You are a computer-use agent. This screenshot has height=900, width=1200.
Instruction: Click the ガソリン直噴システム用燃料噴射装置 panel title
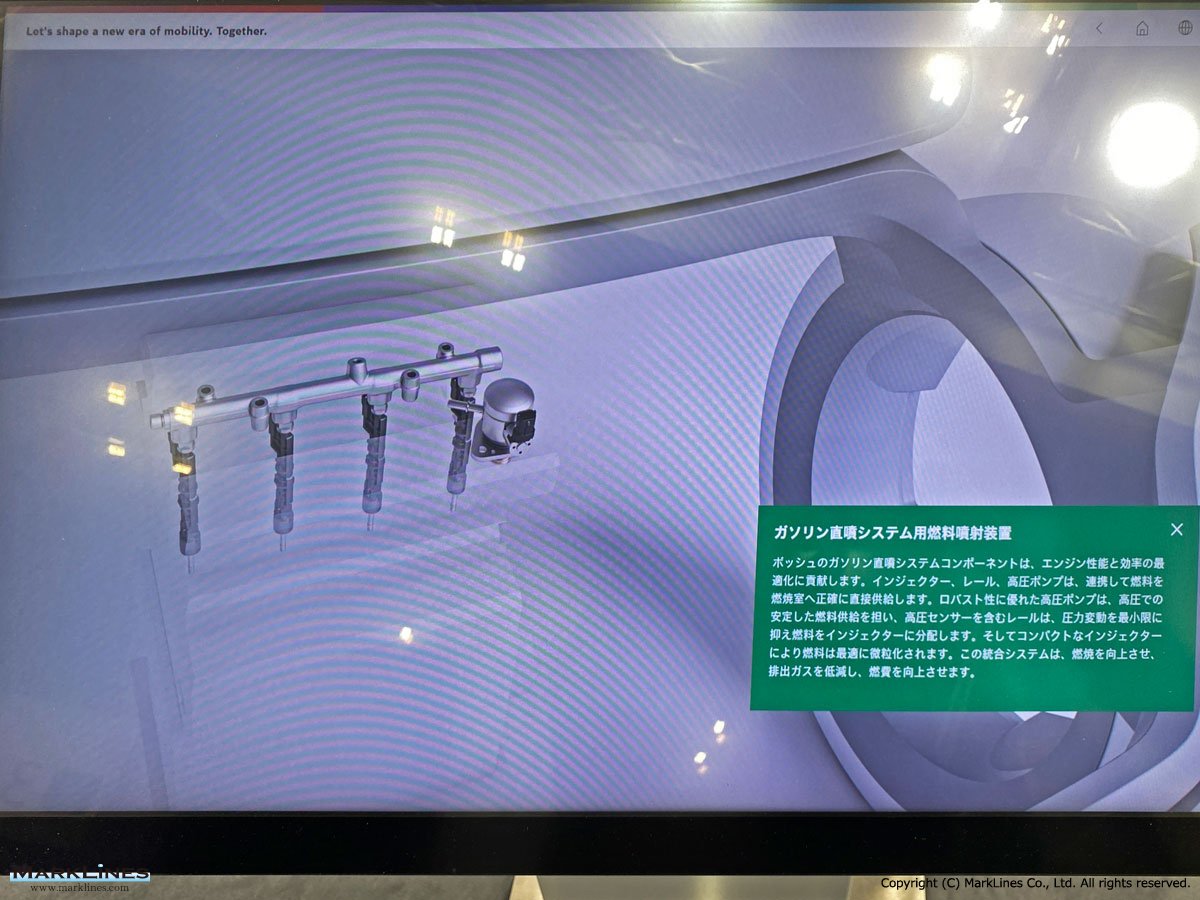pos(891,533)
